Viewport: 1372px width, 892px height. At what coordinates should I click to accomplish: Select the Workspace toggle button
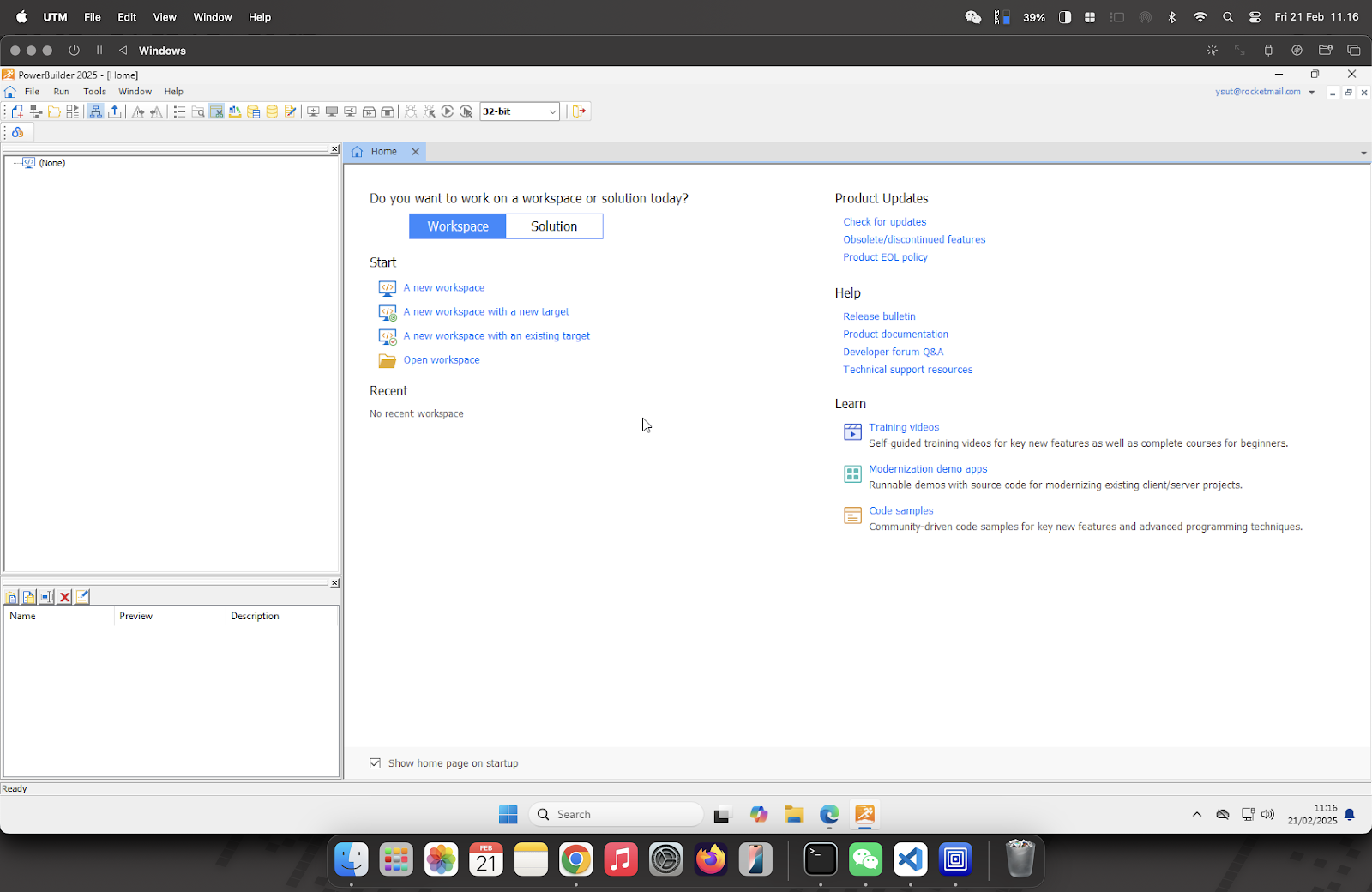pos(458,226)
